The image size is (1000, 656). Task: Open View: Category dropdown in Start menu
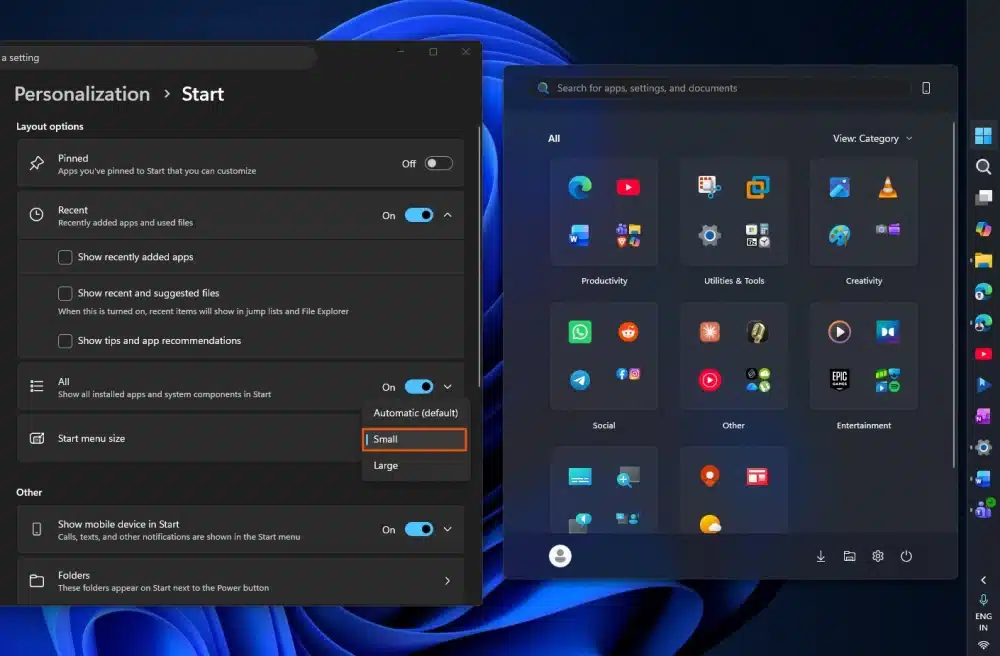[872, 138]
